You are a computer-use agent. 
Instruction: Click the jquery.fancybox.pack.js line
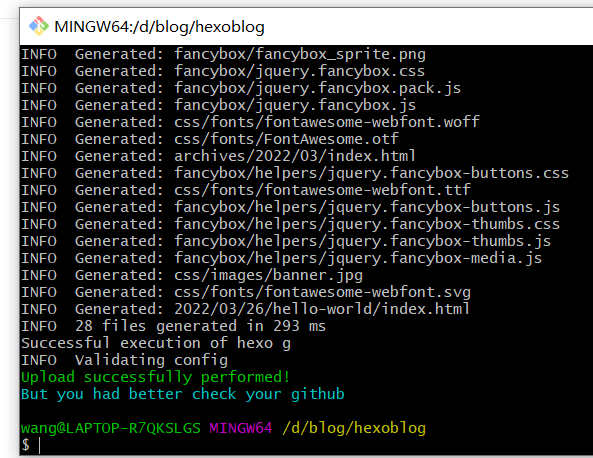tap(241, 88)
